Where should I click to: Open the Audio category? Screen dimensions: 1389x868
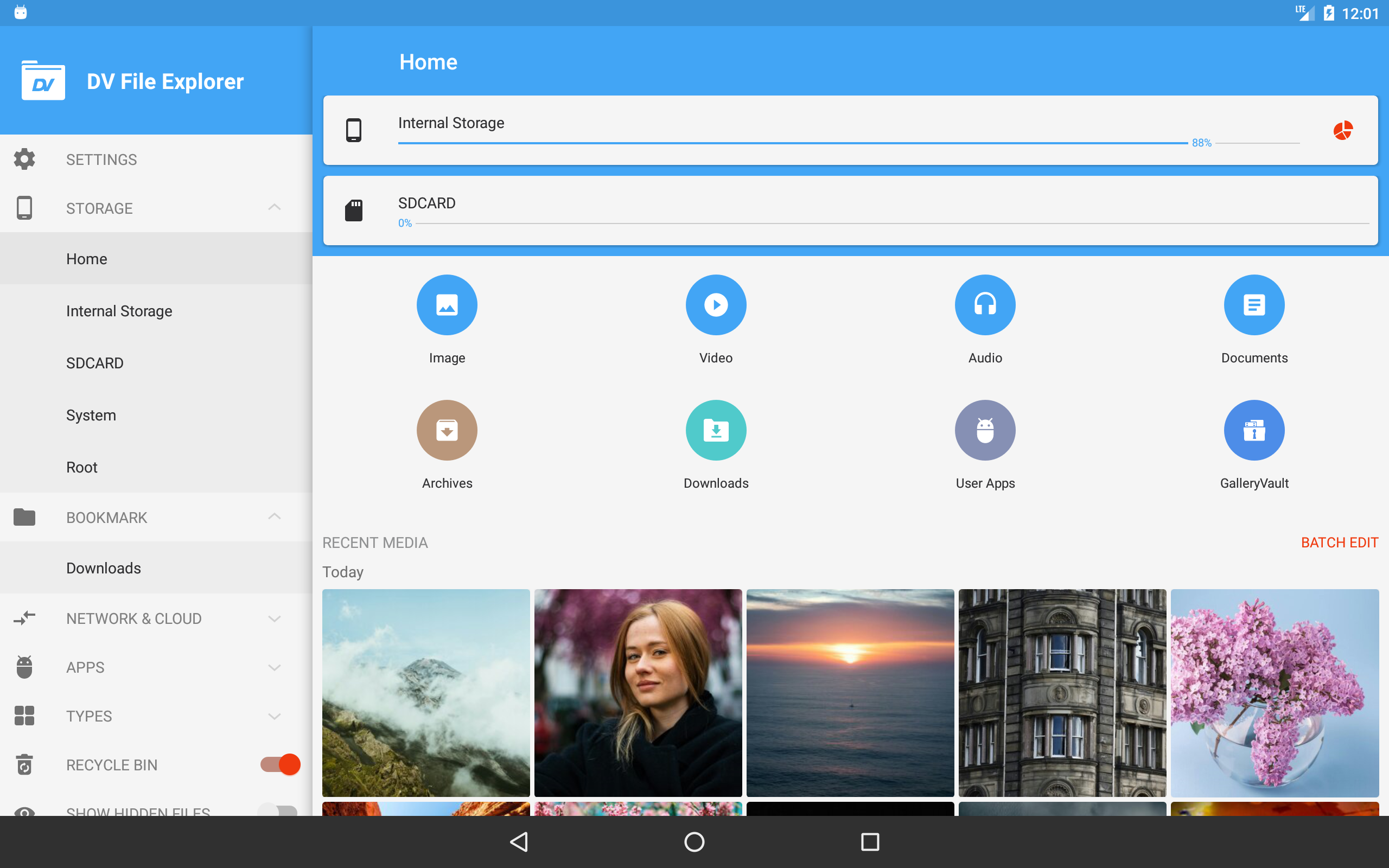click(x=985, y=305)
